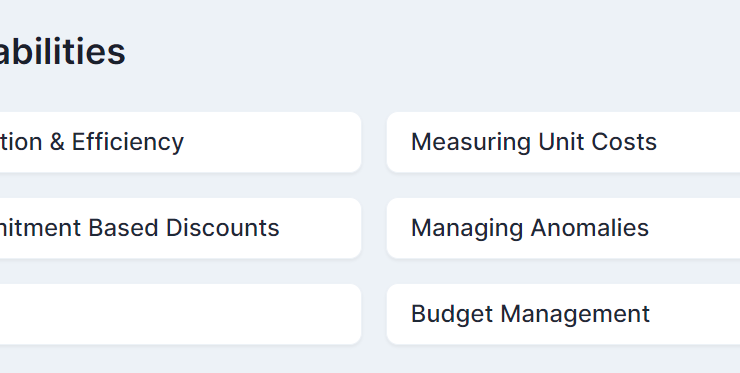Select the Managing Anomalies capability
This screenshot has height=373, width=740.
tap(563, 228)
